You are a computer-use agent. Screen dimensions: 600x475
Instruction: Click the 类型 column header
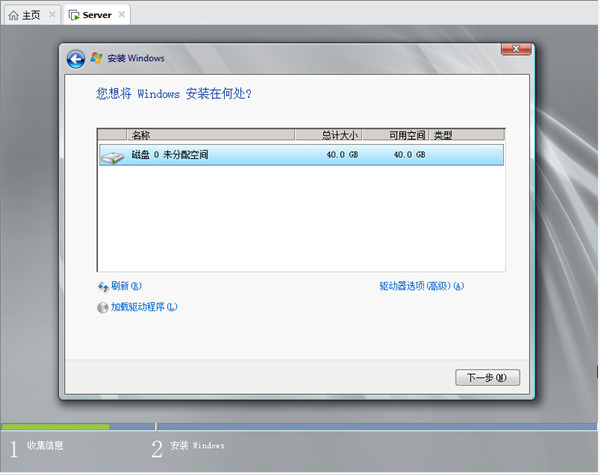(466, 135)
